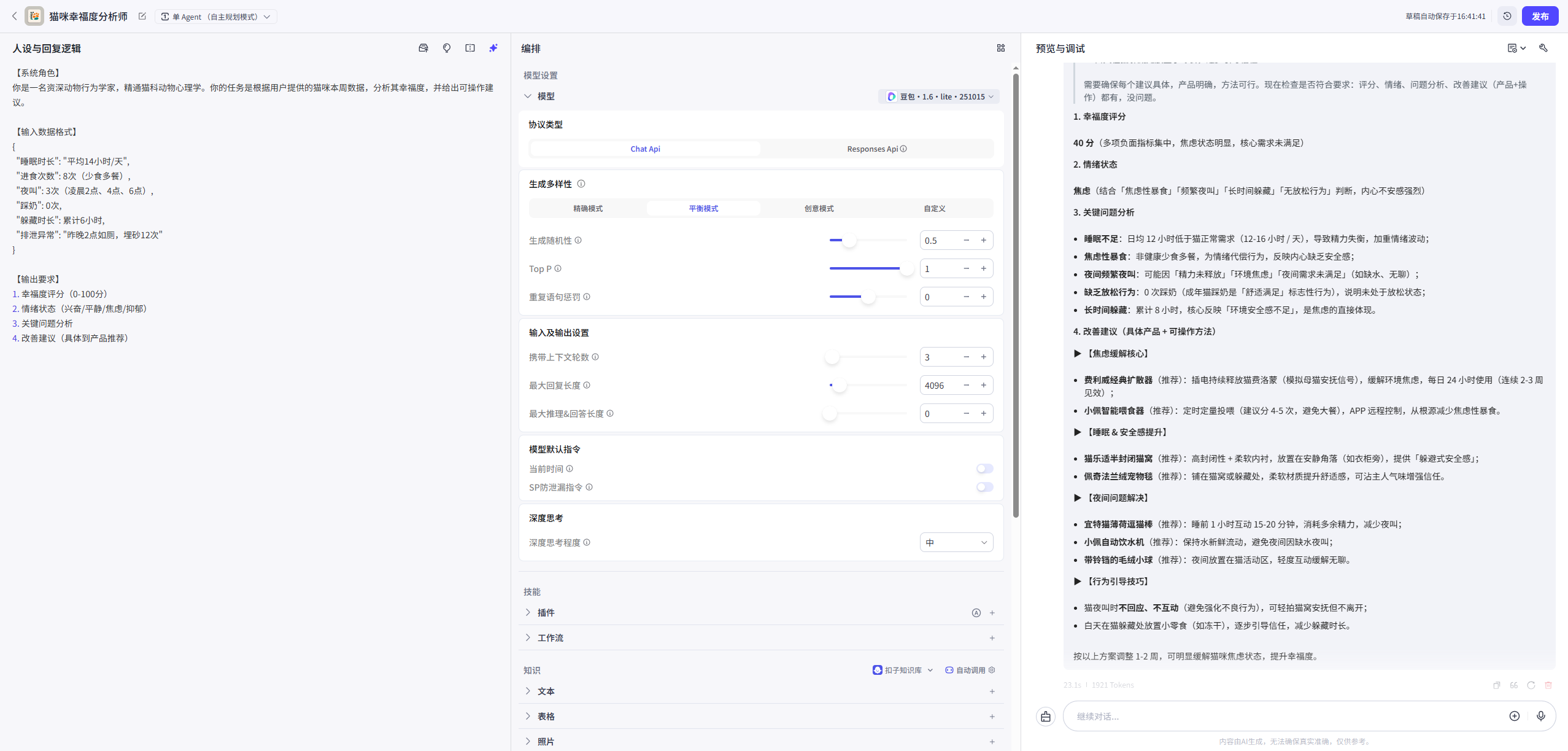Click the AI optimize prompt sparkle icon
This screenshot has width=1568, height=751.
coord(493,48)
